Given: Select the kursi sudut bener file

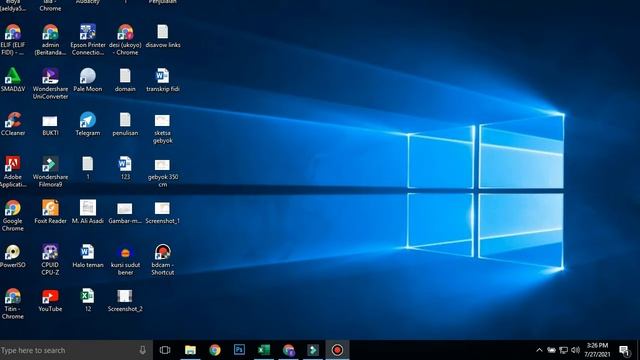Looking at the screenshot, I should coord(125,260).
